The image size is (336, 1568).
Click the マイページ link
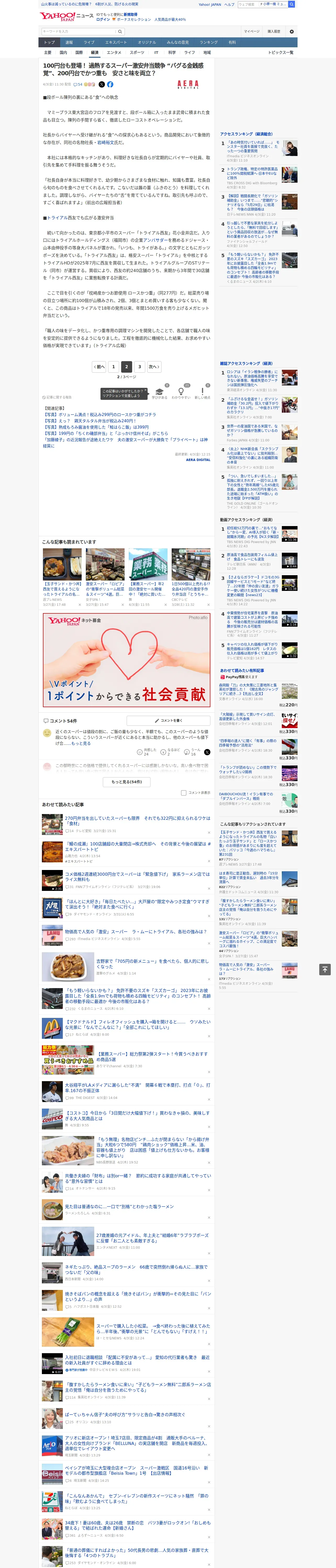pos(252,31)
